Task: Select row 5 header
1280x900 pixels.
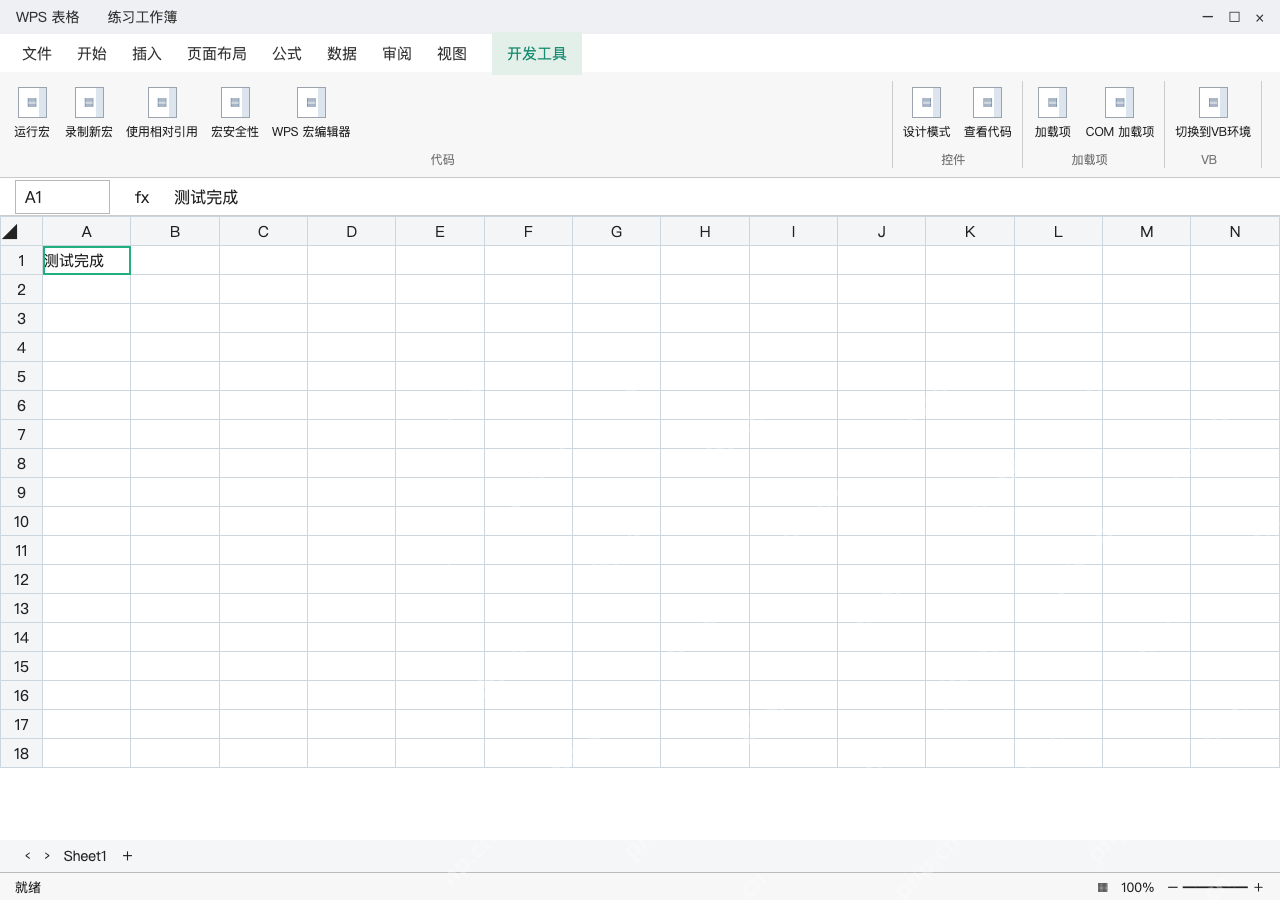Action: coord(21,376)
